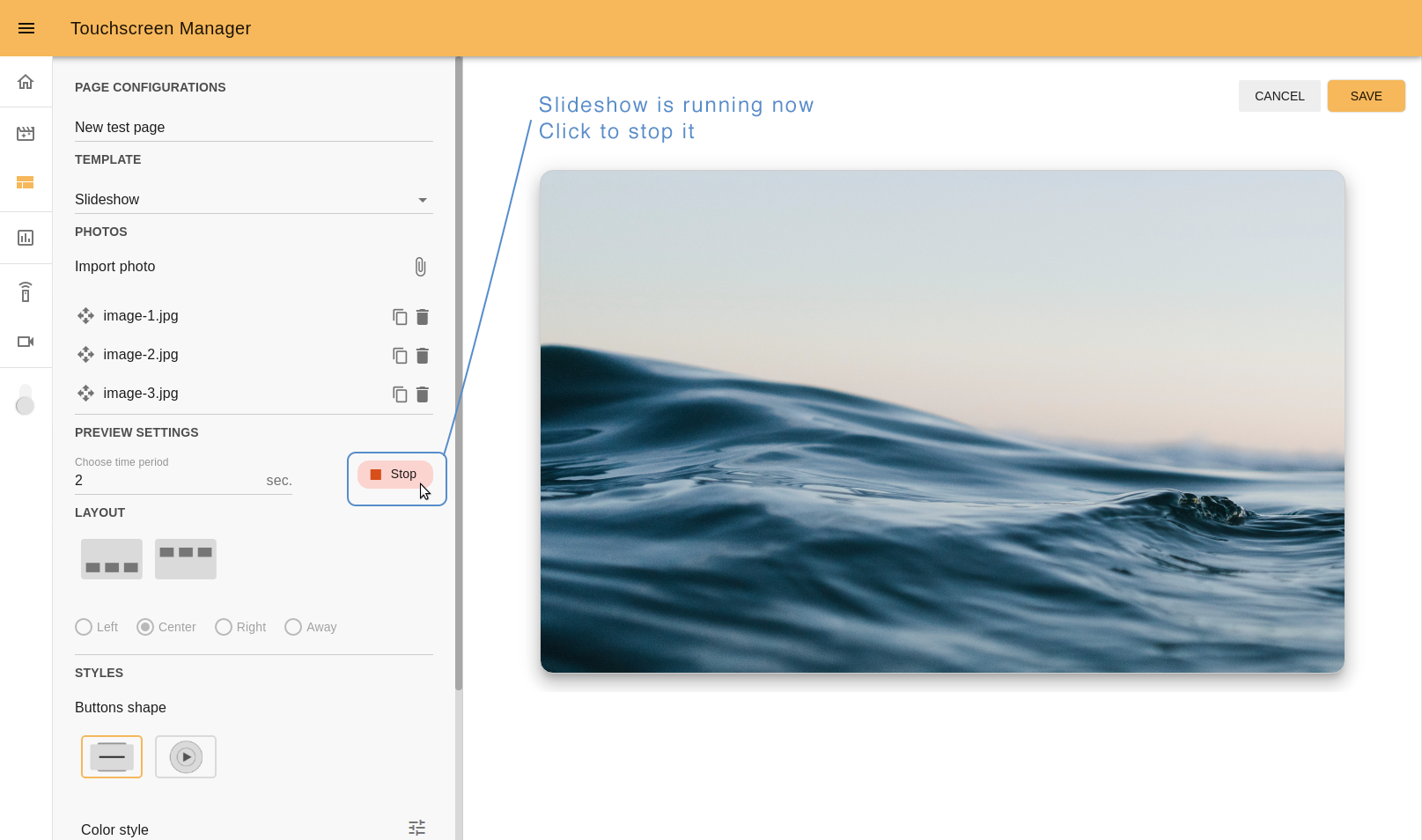This screenshot has height=840, width=1422.
Task: Select the Left alignment radio button
Action: (84, 627)
